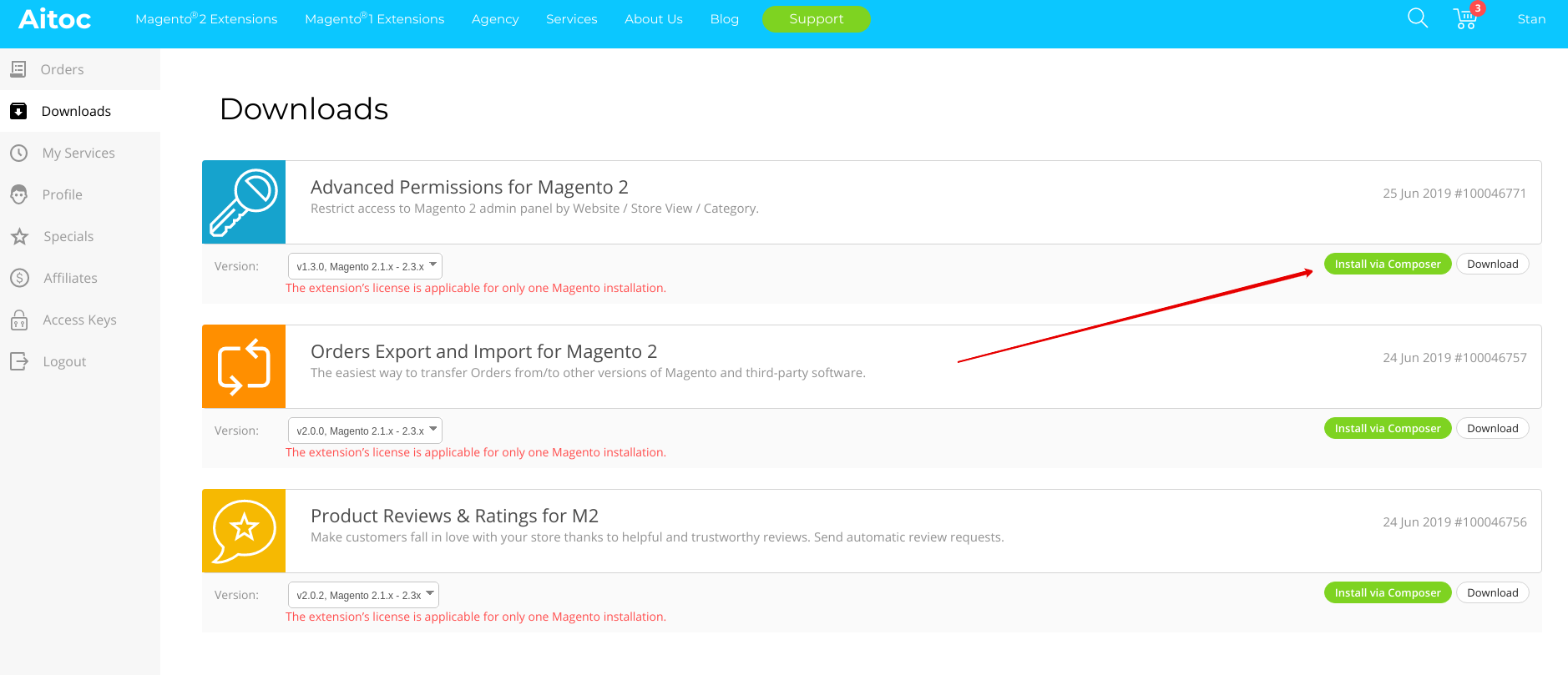
Task: Expand version dropdown for Orders Export and Import
Action: pos(365,431)
